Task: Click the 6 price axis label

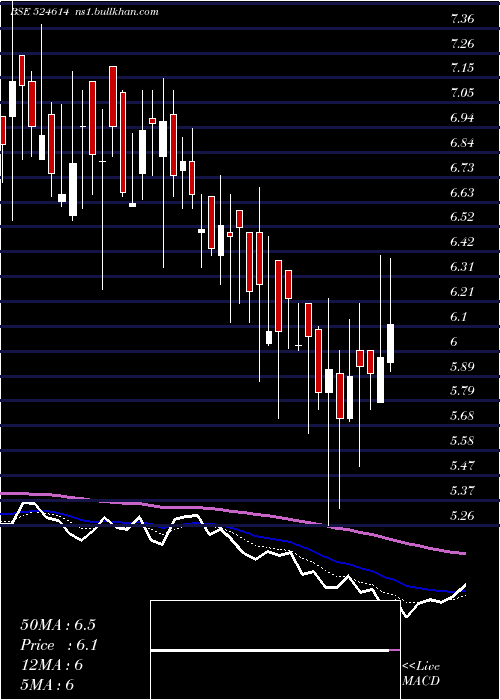Action: [x=454, y=342]
